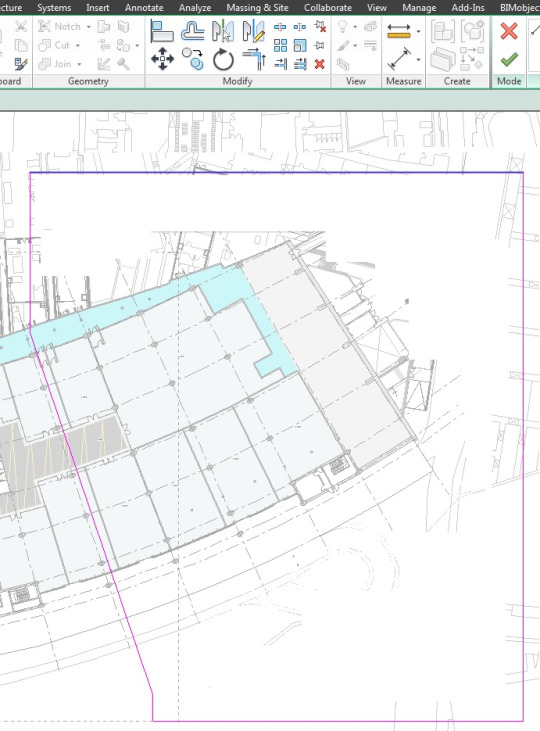Click the Align tool icon

[162, 31]
